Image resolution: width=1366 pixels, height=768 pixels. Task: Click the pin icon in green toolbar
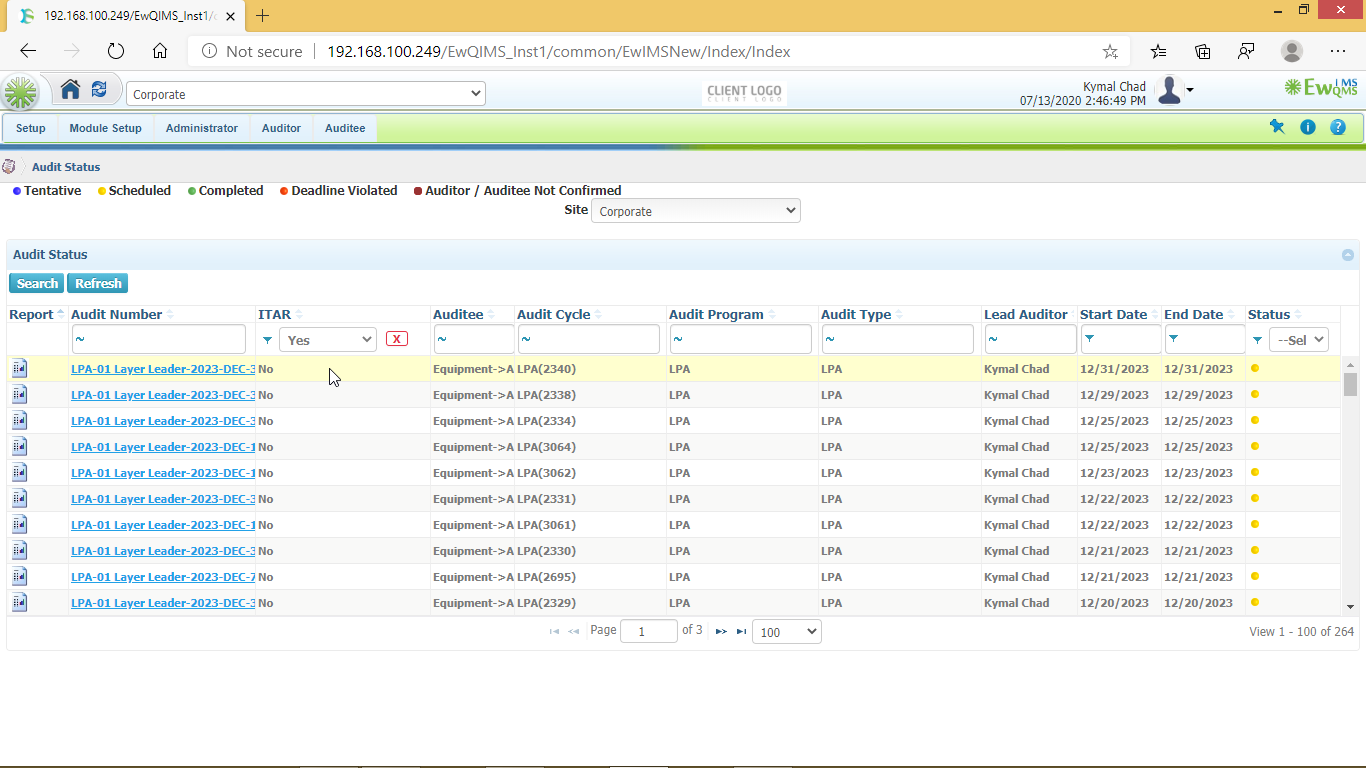[1277, 127]
